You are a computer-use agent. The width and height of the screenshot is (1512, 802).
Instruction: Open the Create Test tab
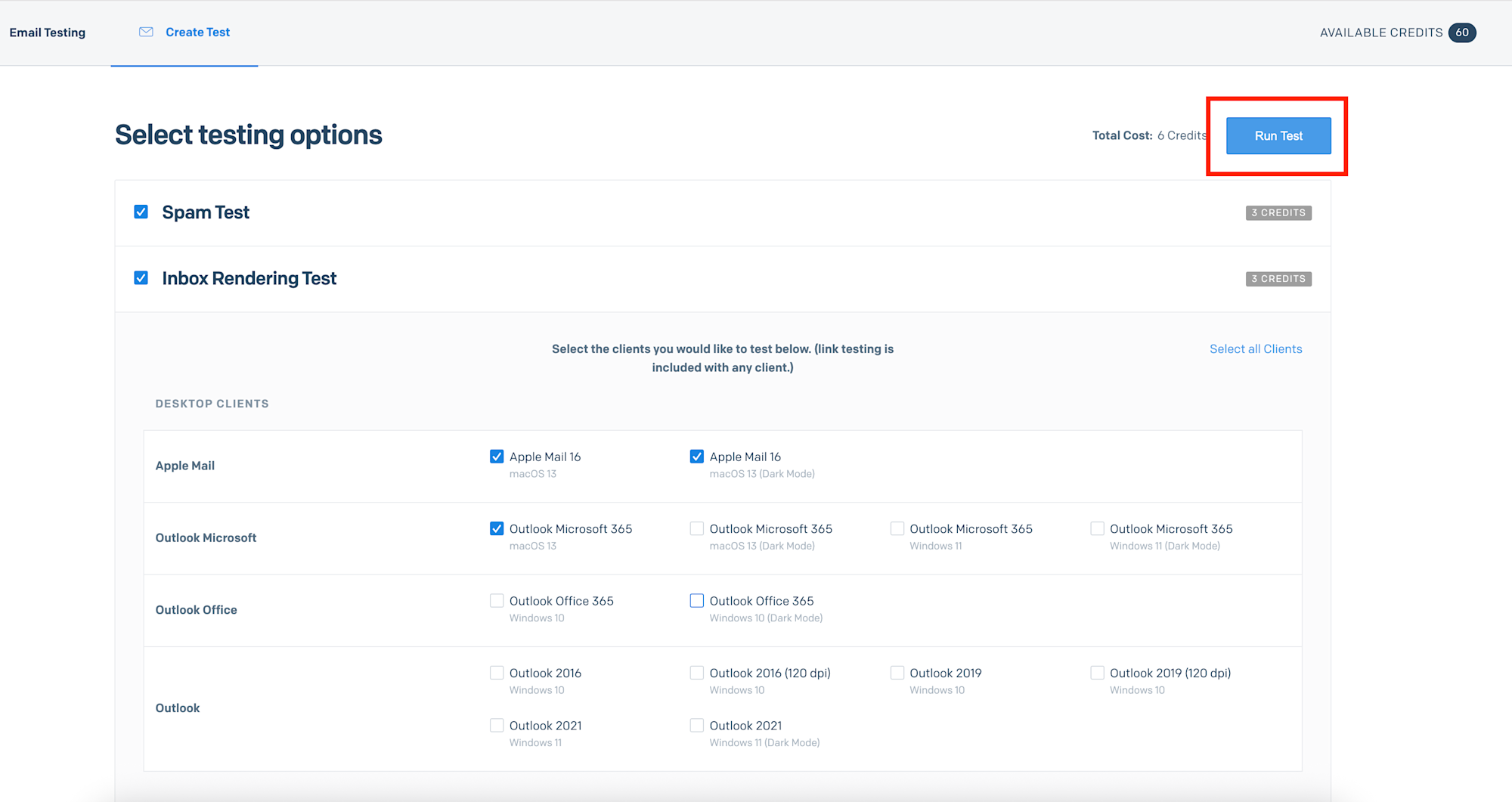coord(197,33)
